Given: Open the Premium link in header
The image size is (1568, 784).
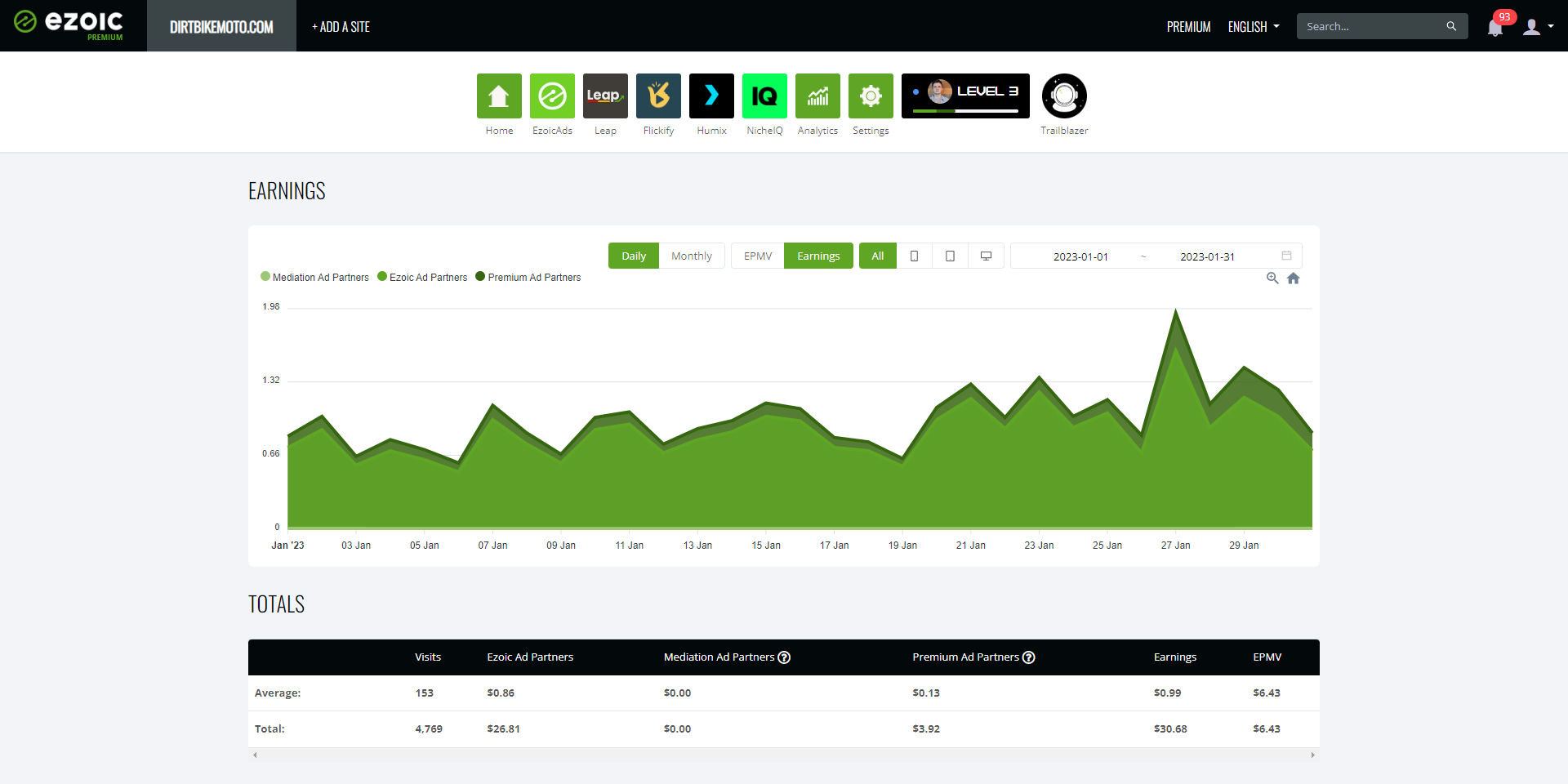Looking at the screenshot, I should coord(1188,27).
